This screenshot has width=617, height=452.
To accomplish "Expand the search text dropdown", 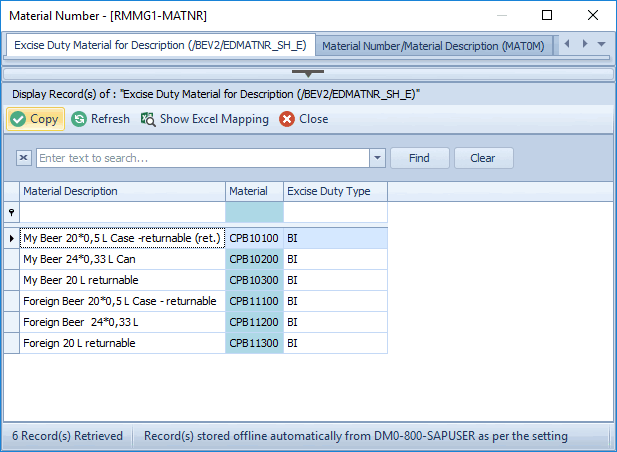I will (377, 158).
